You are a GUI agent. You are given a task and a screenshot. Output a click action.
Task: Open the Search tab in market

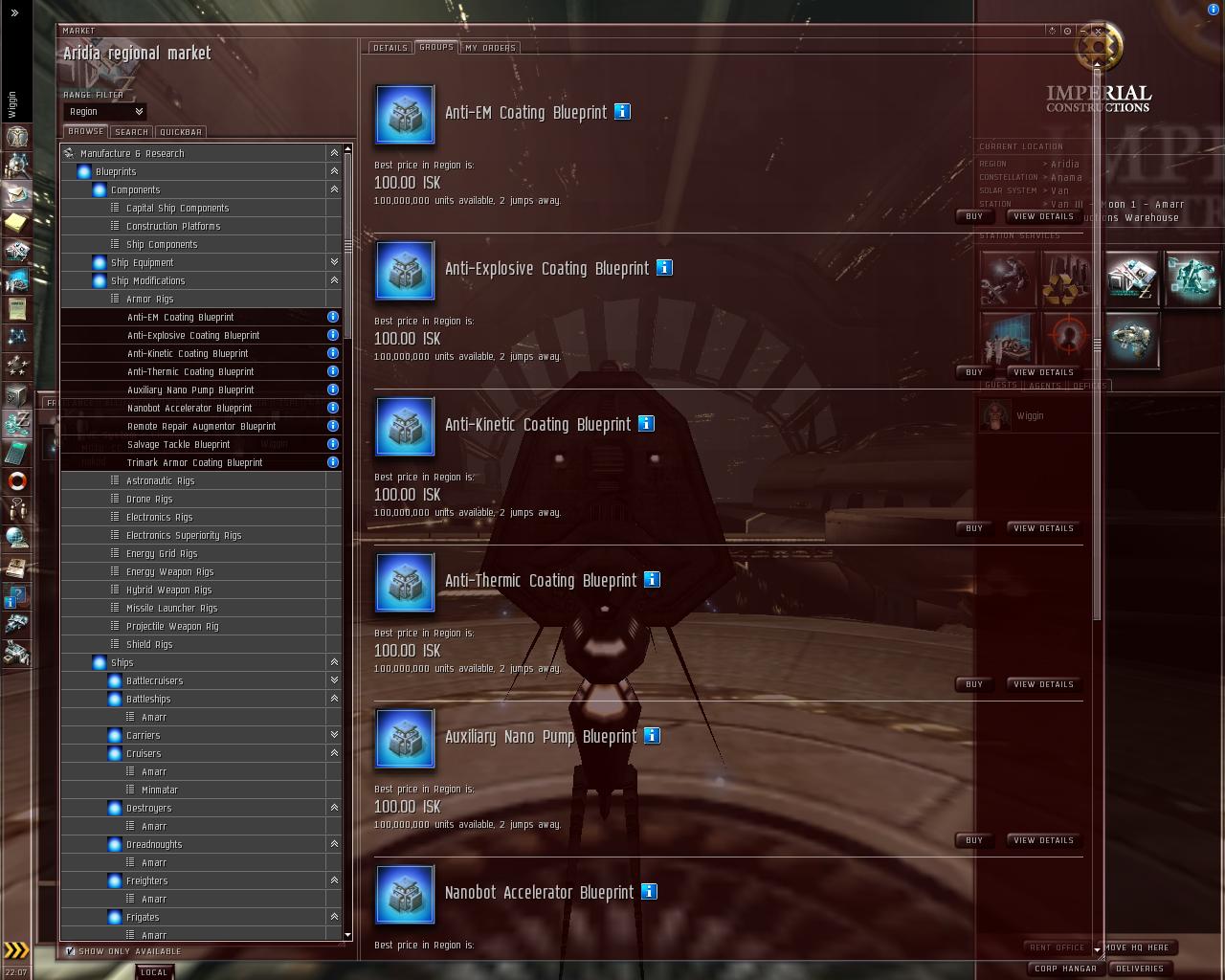click(x=131, y=132)
